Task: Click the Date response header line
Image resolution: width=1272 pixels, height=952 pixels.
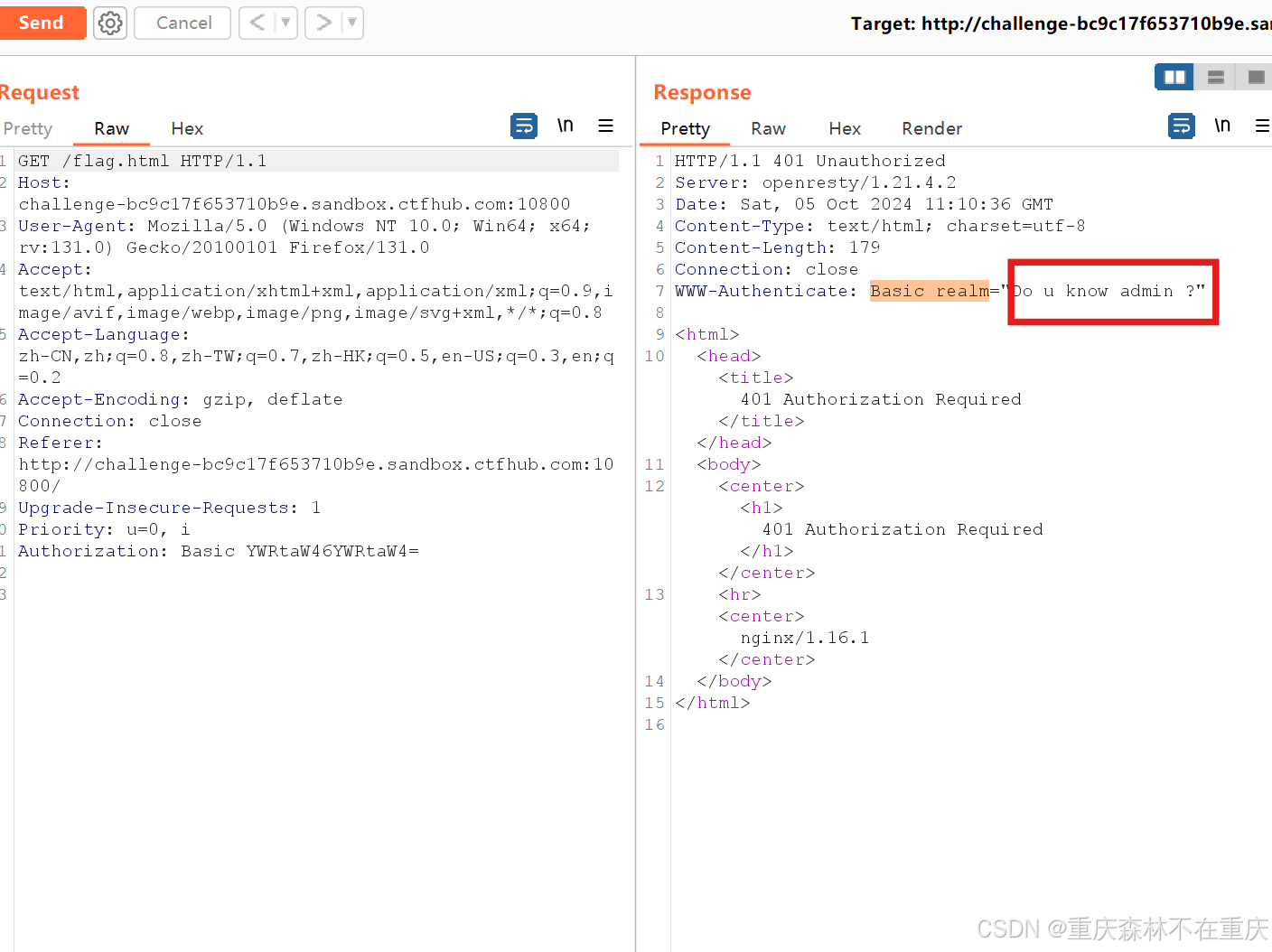Action: tap(865, 204)
